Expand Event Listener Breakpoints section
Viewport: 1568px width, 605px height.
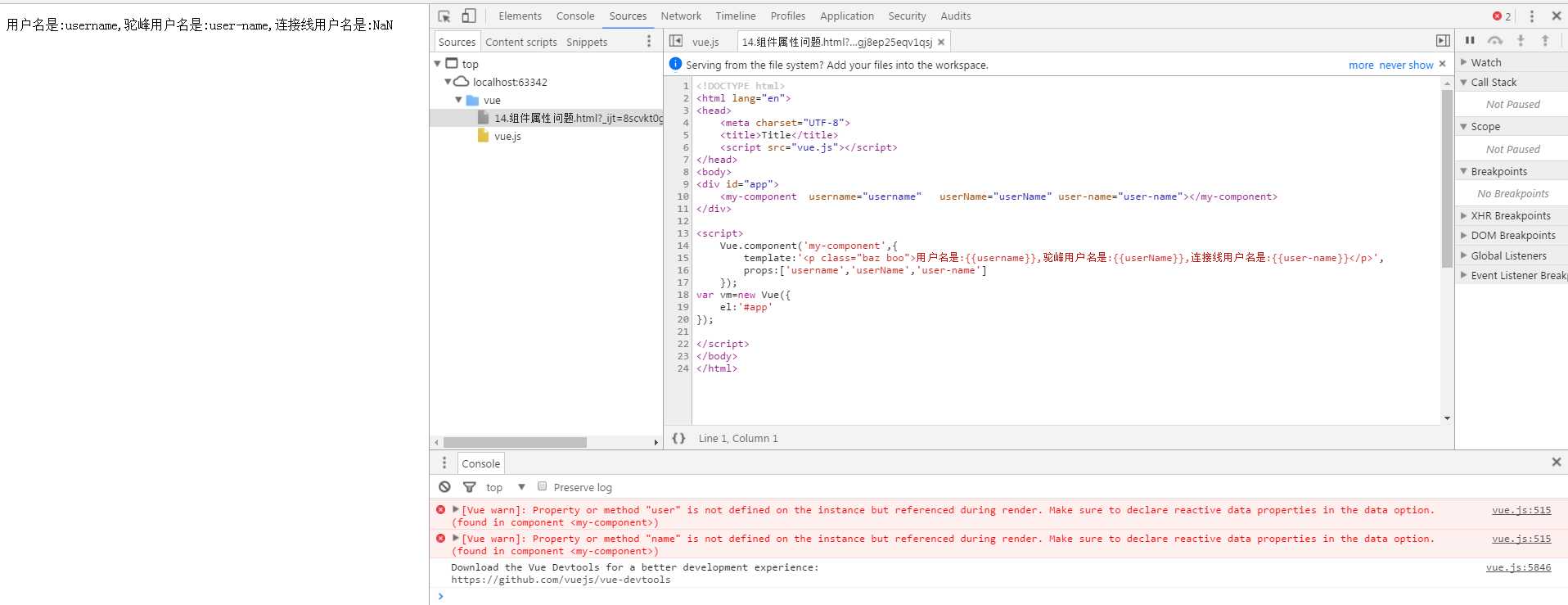(1463, 275)
